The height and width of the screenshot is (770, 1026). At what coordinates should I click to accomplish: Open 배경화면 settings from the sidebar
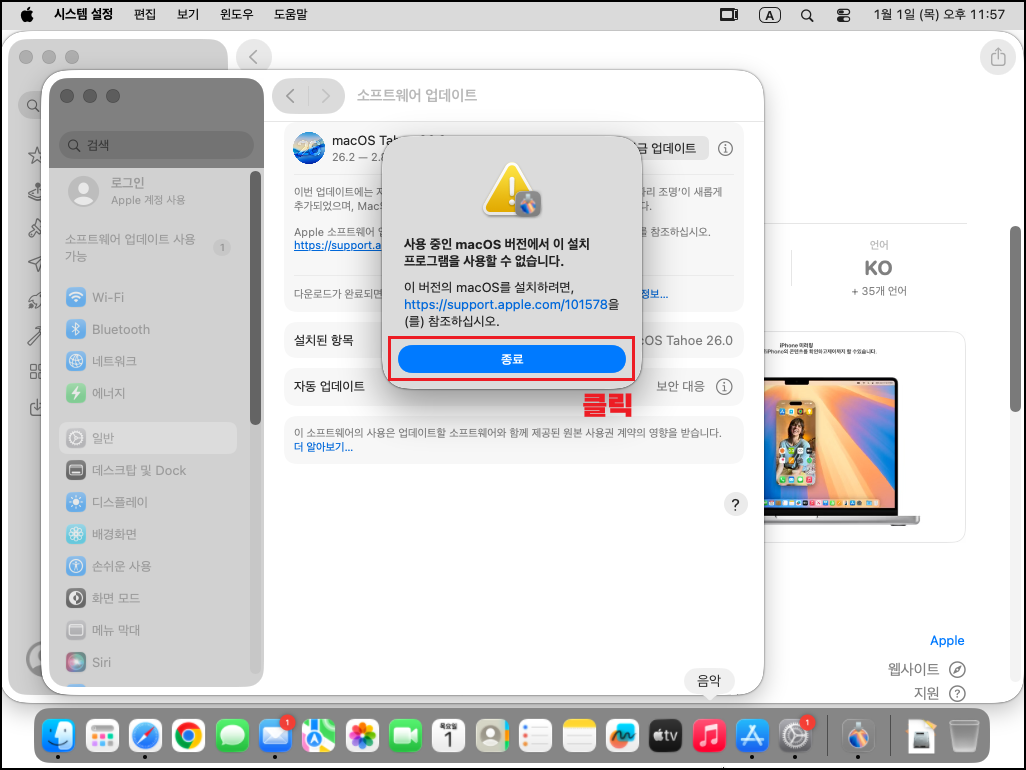[x=148, y=534]
